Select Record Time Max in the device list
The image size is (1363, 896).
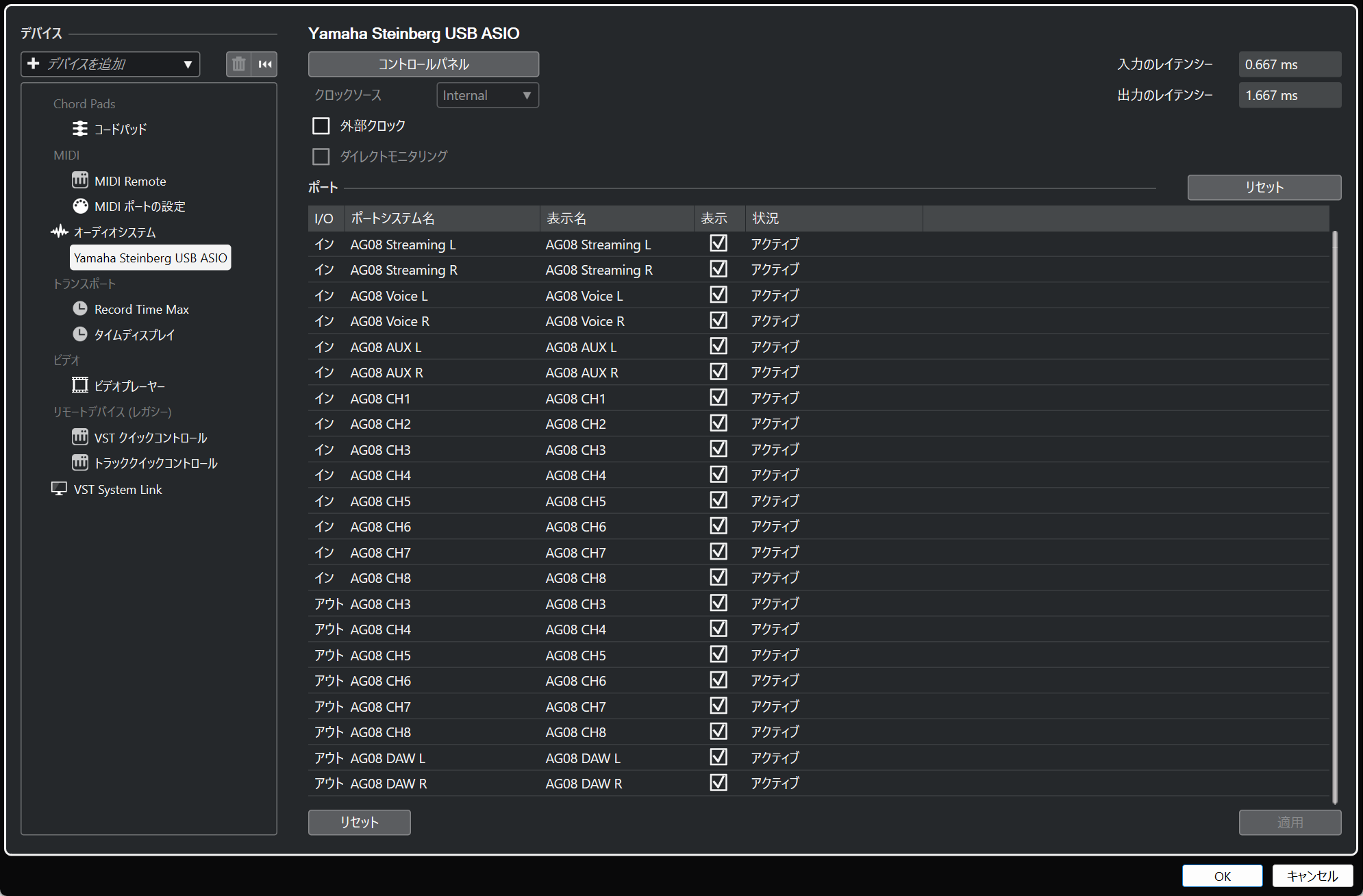[142, 309]
